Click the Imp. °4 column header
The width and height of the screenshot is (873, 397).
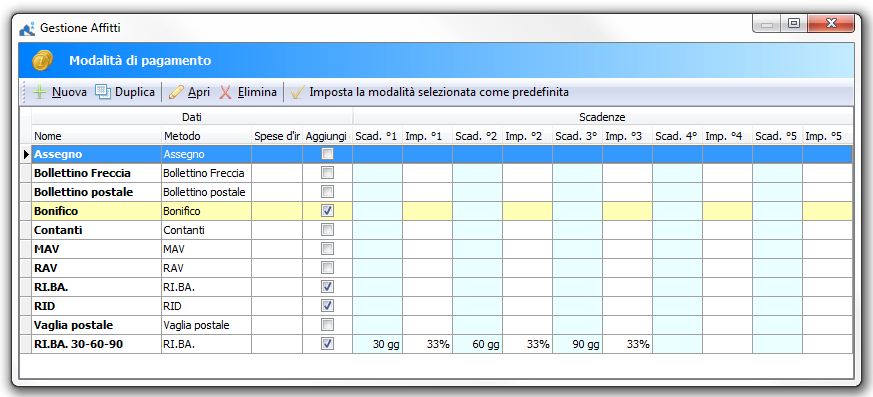[728, 136]
